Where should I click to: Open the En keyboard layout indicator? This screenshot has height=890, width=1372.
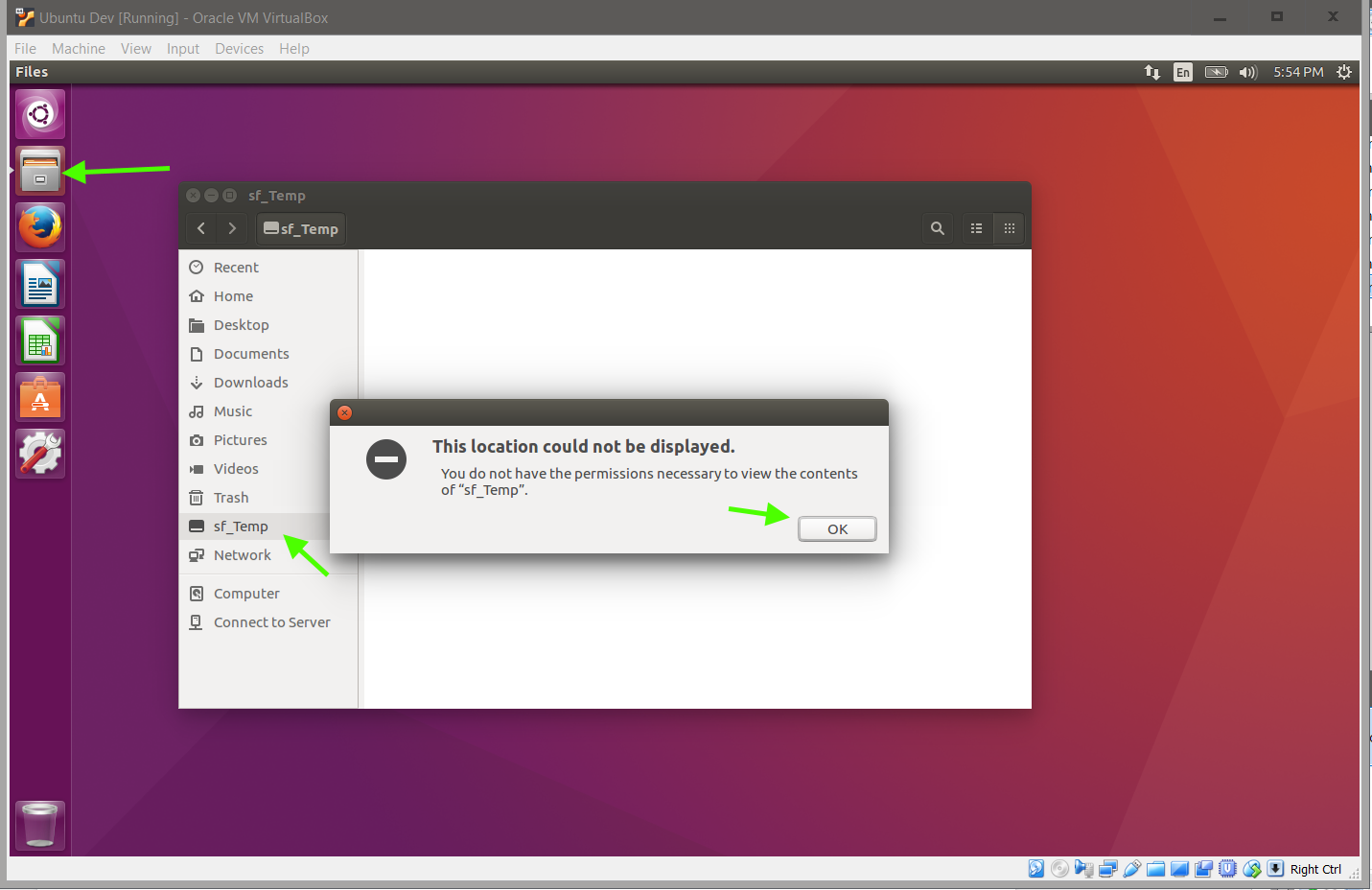pyautogui.click(x=1183, y=72)
